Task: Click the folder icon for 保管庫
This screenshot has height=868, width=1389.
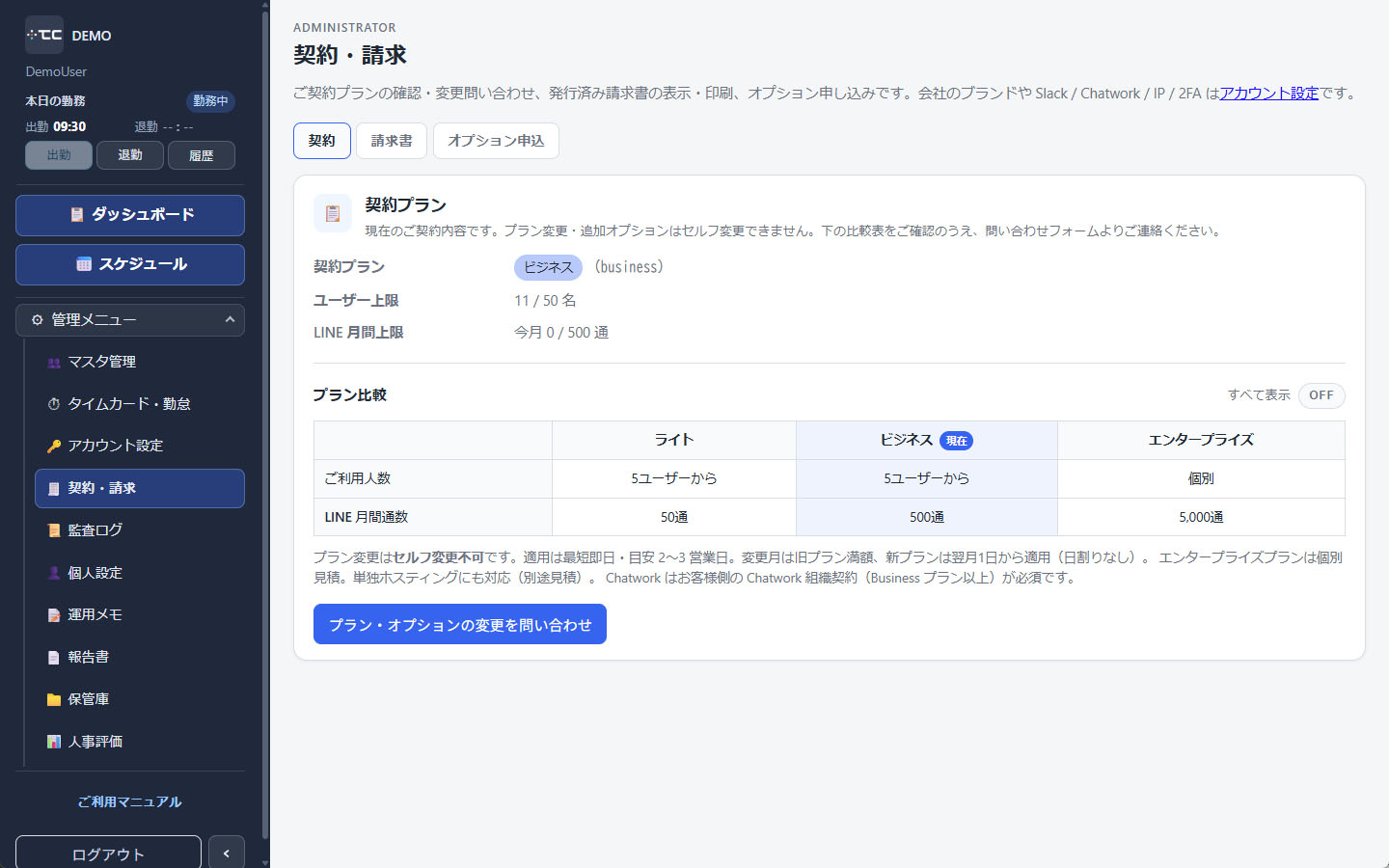Action: (x=54, y=699)
